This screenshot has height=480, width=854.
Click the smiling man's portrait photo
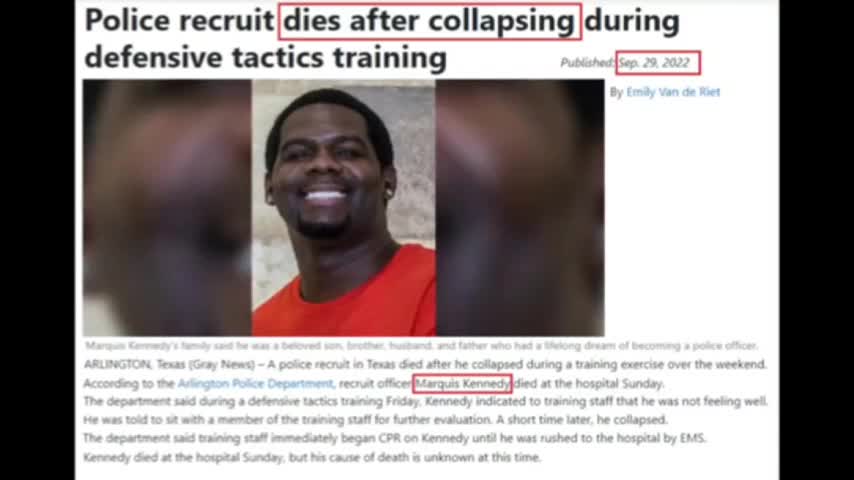point(344,208)
